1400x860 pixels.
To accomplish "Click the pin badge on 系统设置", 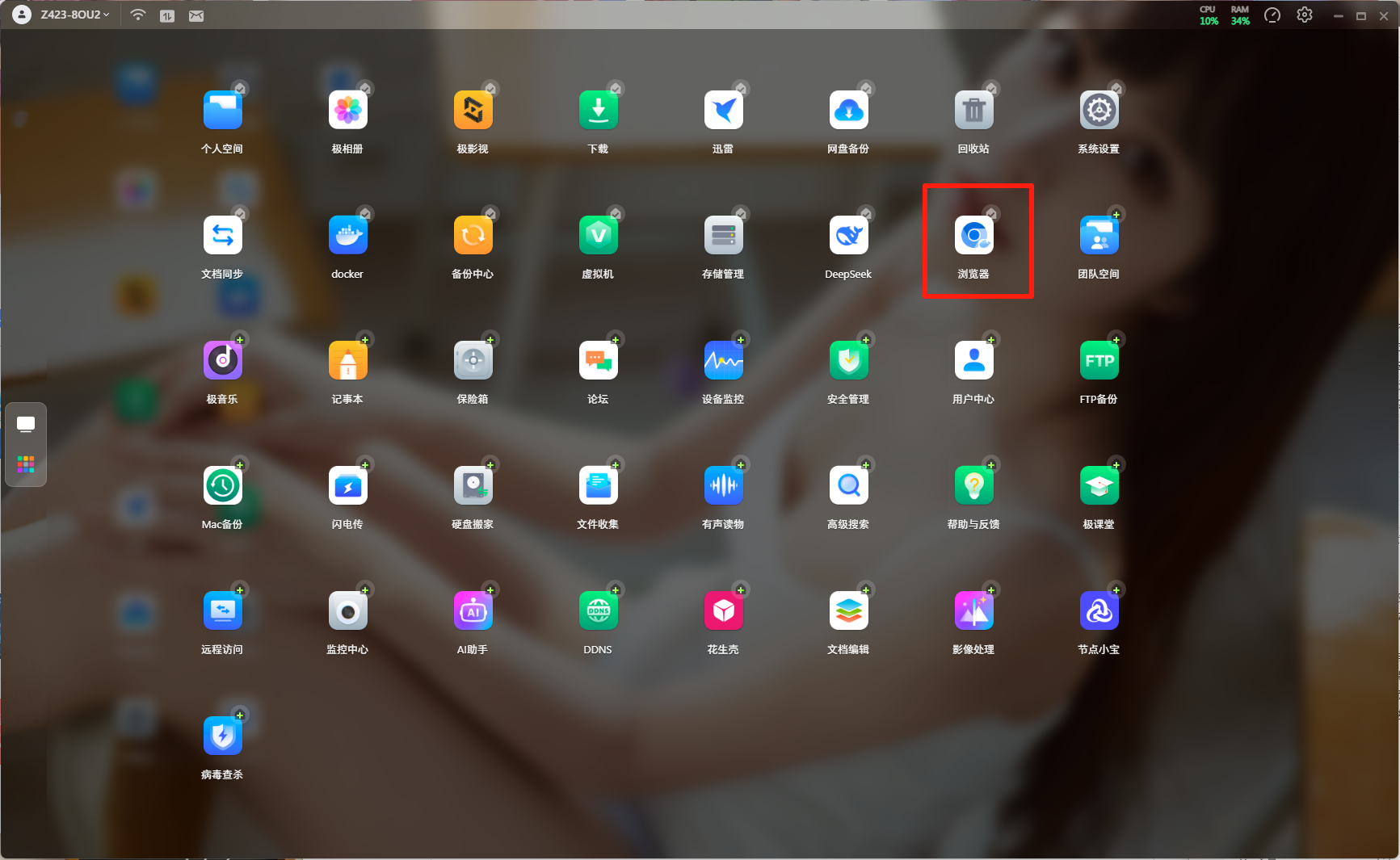I will [1116, 88].
